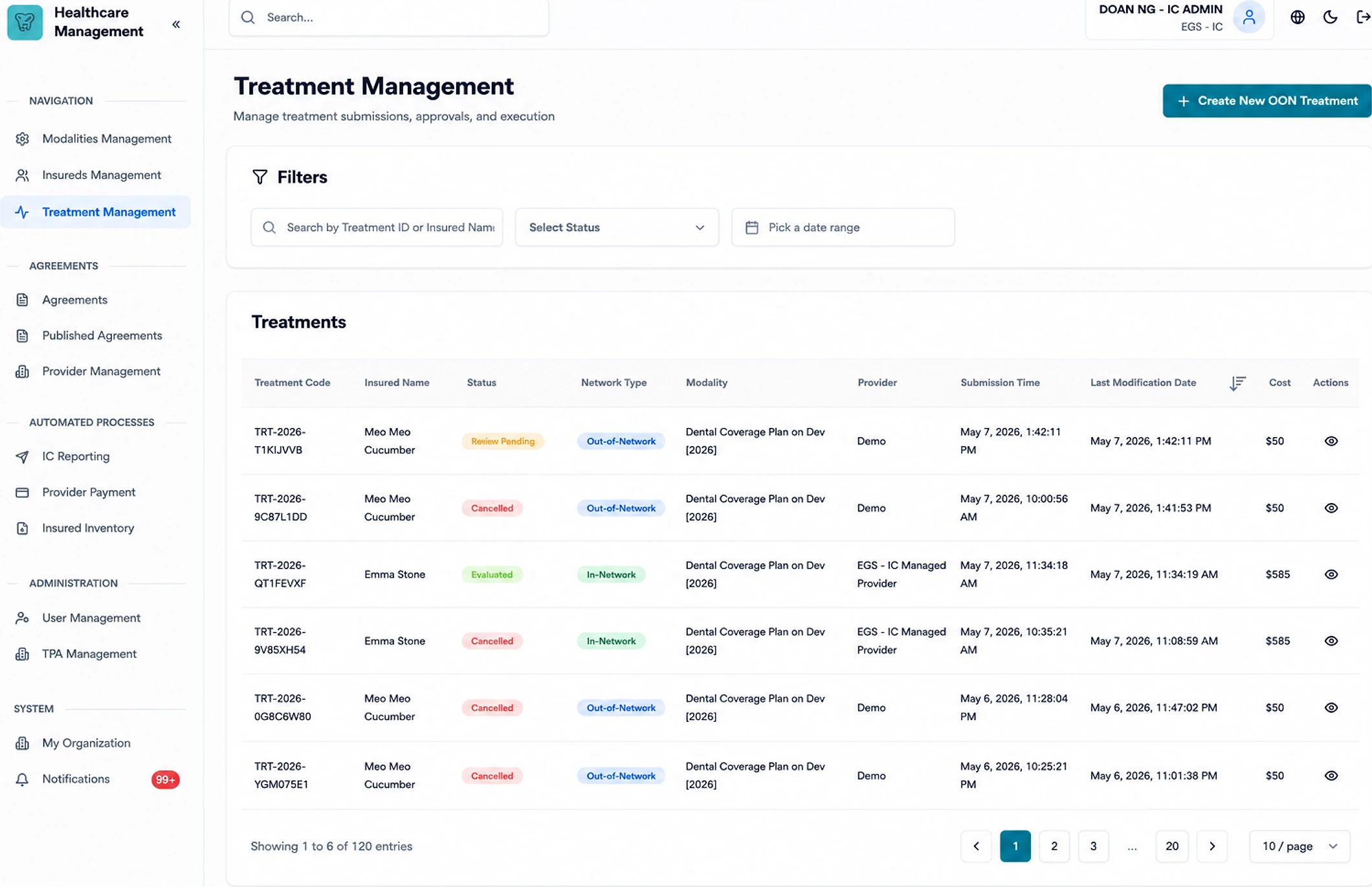Viewport: 1372px width, 887px height.
Task: Click the globe language icon
Action: click(x=1298, y=17)
